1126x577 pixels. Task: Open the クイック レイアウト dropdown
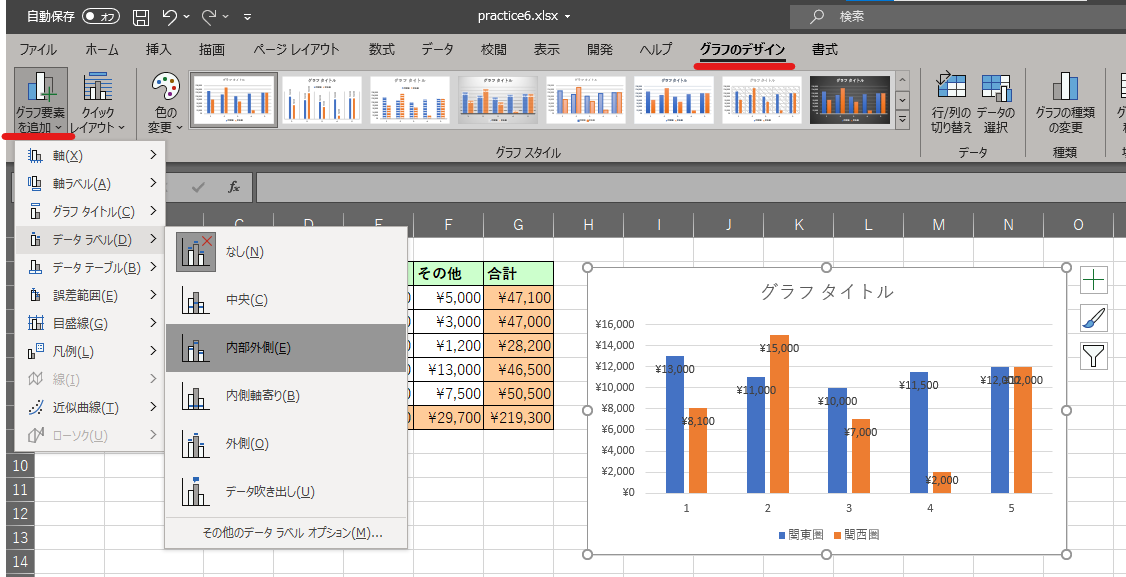[x=98, y=103]
